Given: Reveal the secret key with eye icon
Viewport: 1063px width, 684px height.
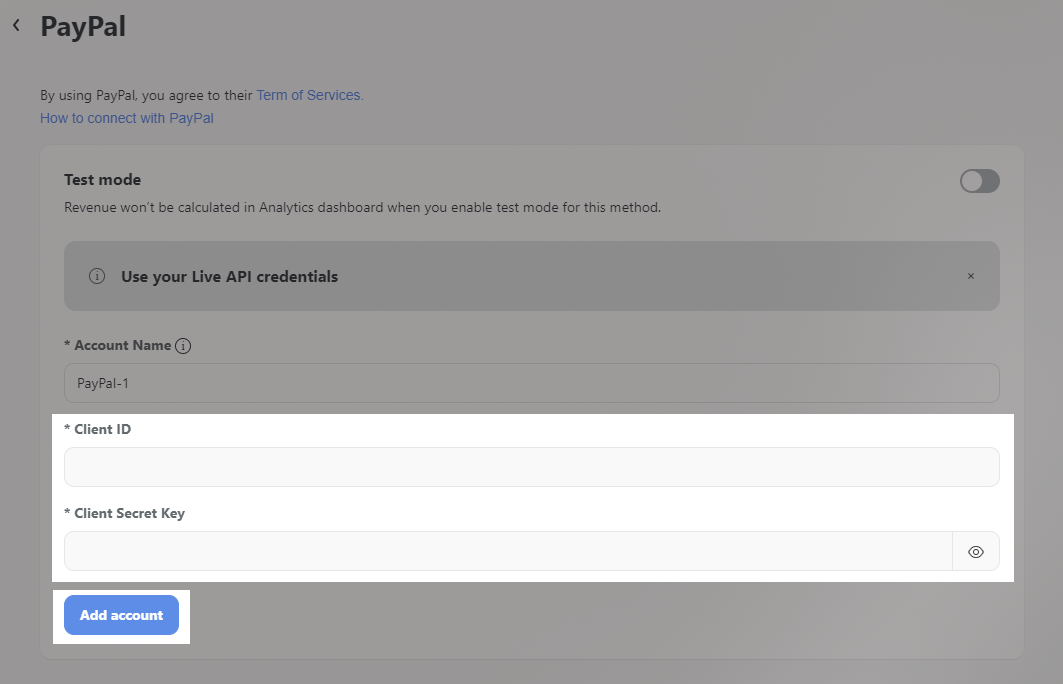Looking at the screenshot, I should click(976, 552).
